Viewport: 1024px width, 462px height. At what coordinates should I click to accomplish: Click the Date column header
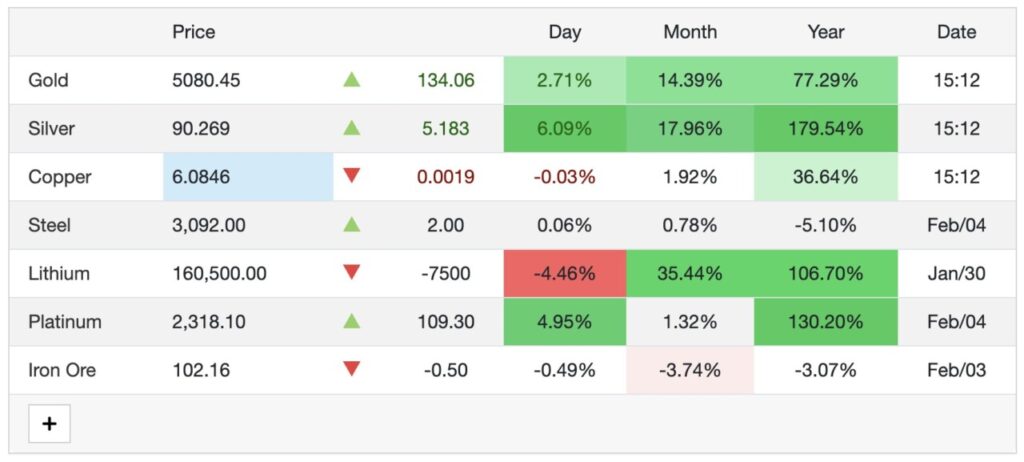tap(956, 32)
